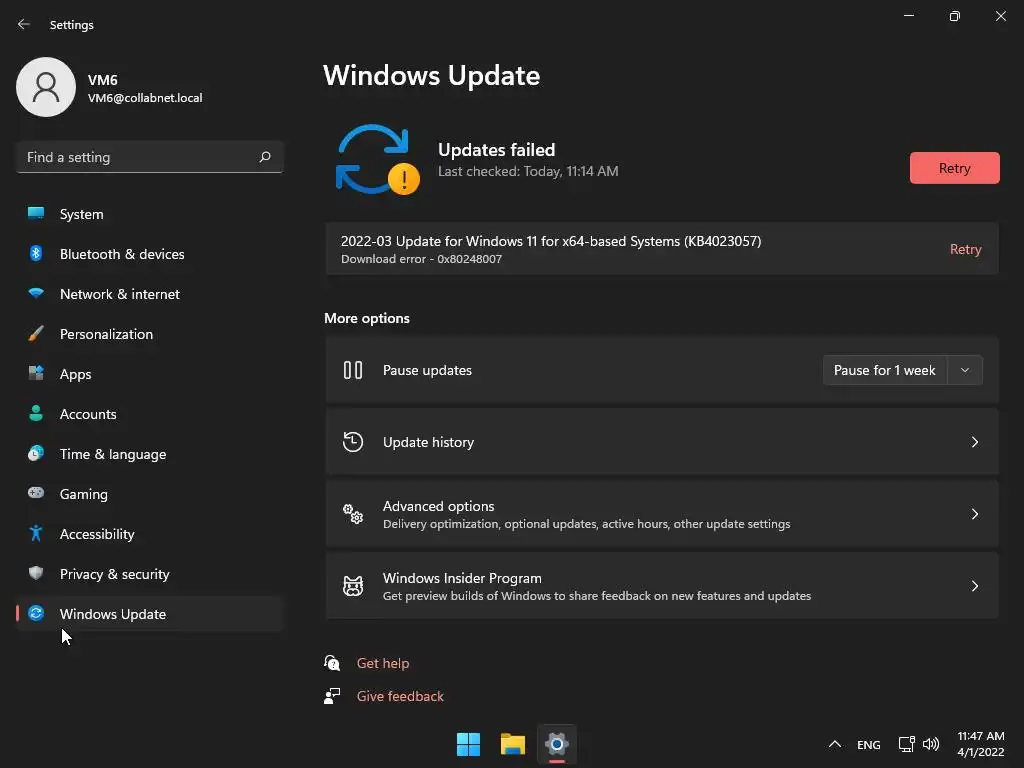Open the Get help link
Image resolution: width=1024 pixels, height=768 pixels.
click(x=383, y=663)
